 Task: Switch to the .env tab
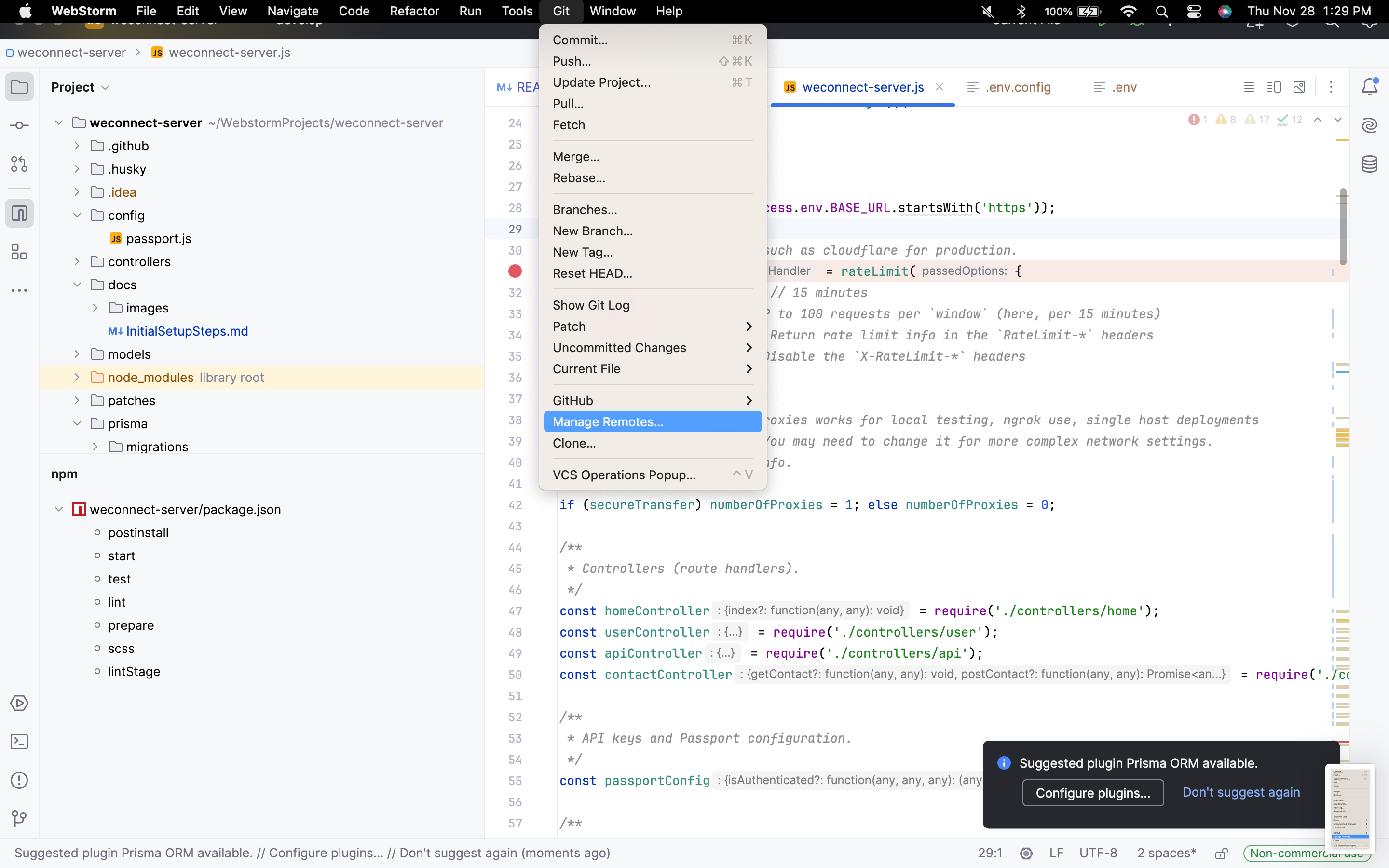pyautogui.click(x=1121, y=87)
